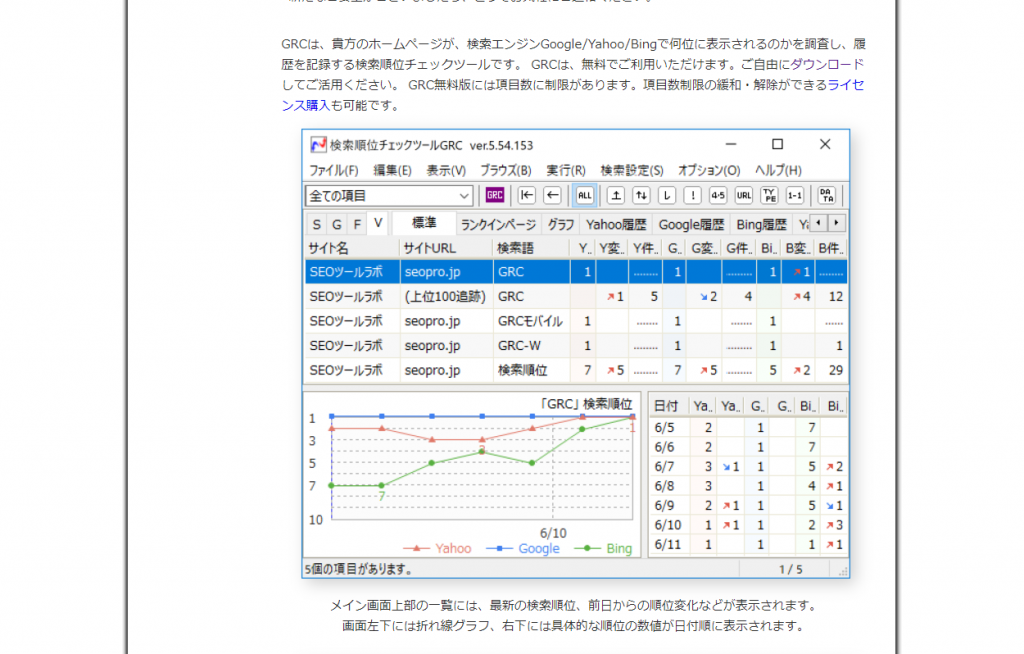Switch to the Yahoo履歴 tab

616,225
